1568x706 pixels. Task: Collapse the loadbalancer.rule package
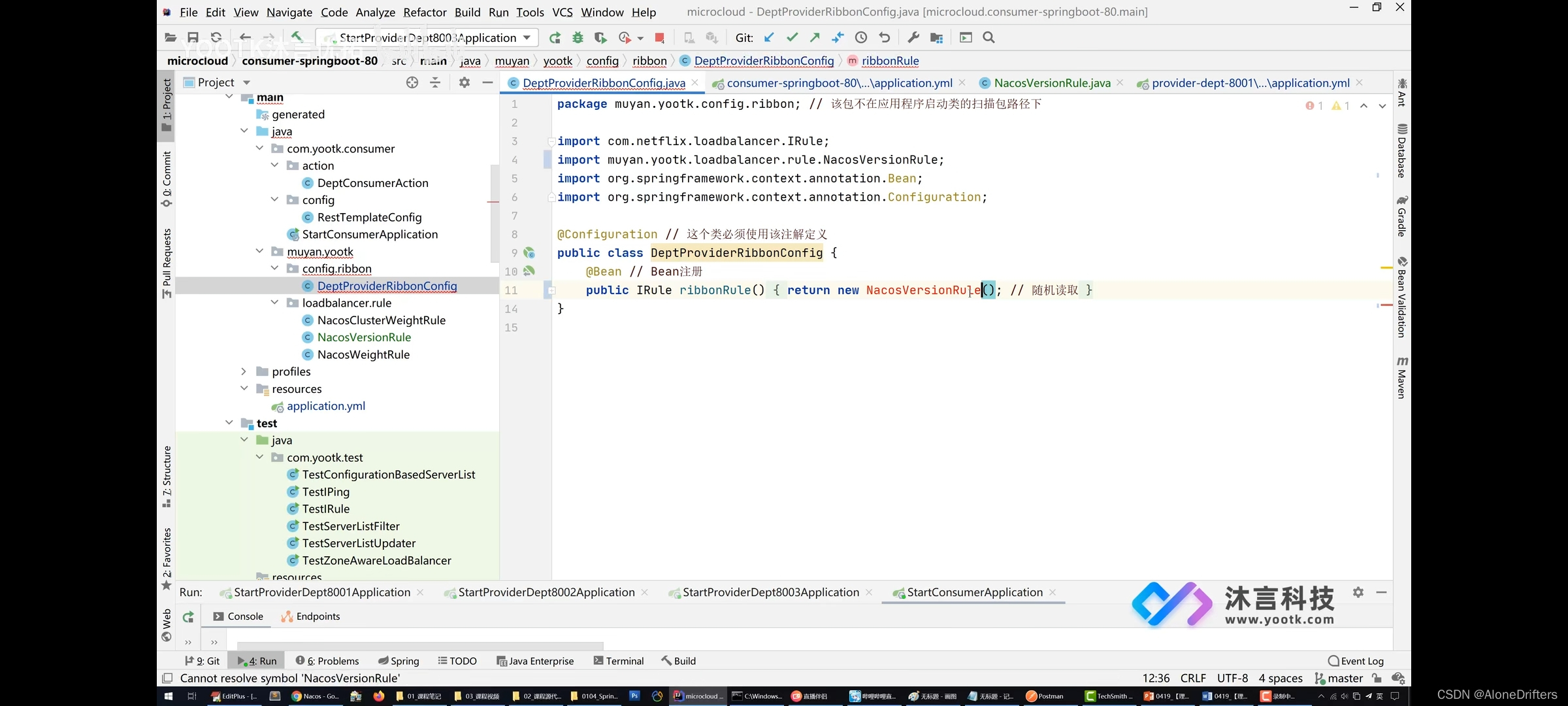click(274, 303)
